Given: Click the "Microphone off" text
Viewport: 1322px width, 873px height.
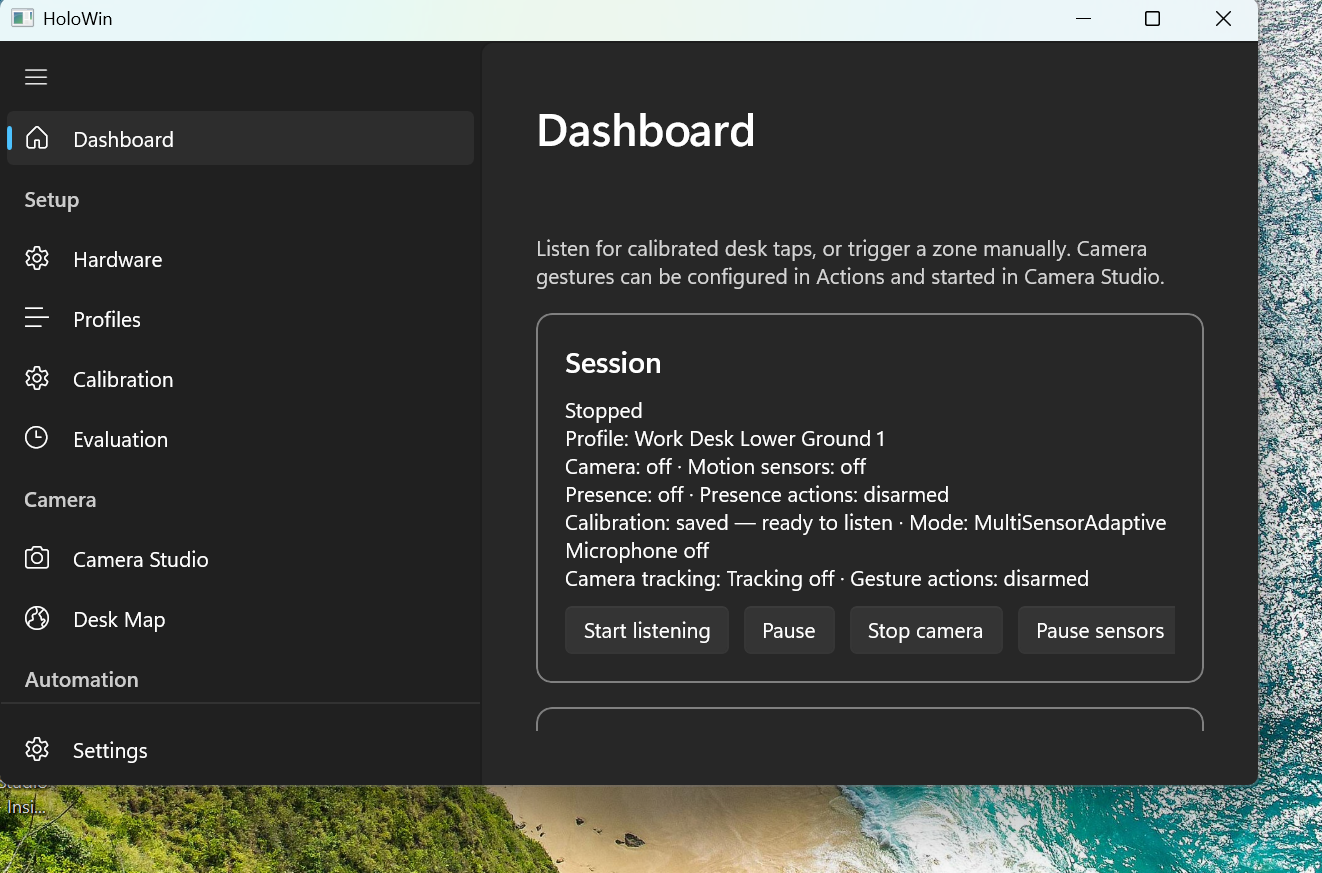Looking at the screenshot, I should click(x=637, y=551).
